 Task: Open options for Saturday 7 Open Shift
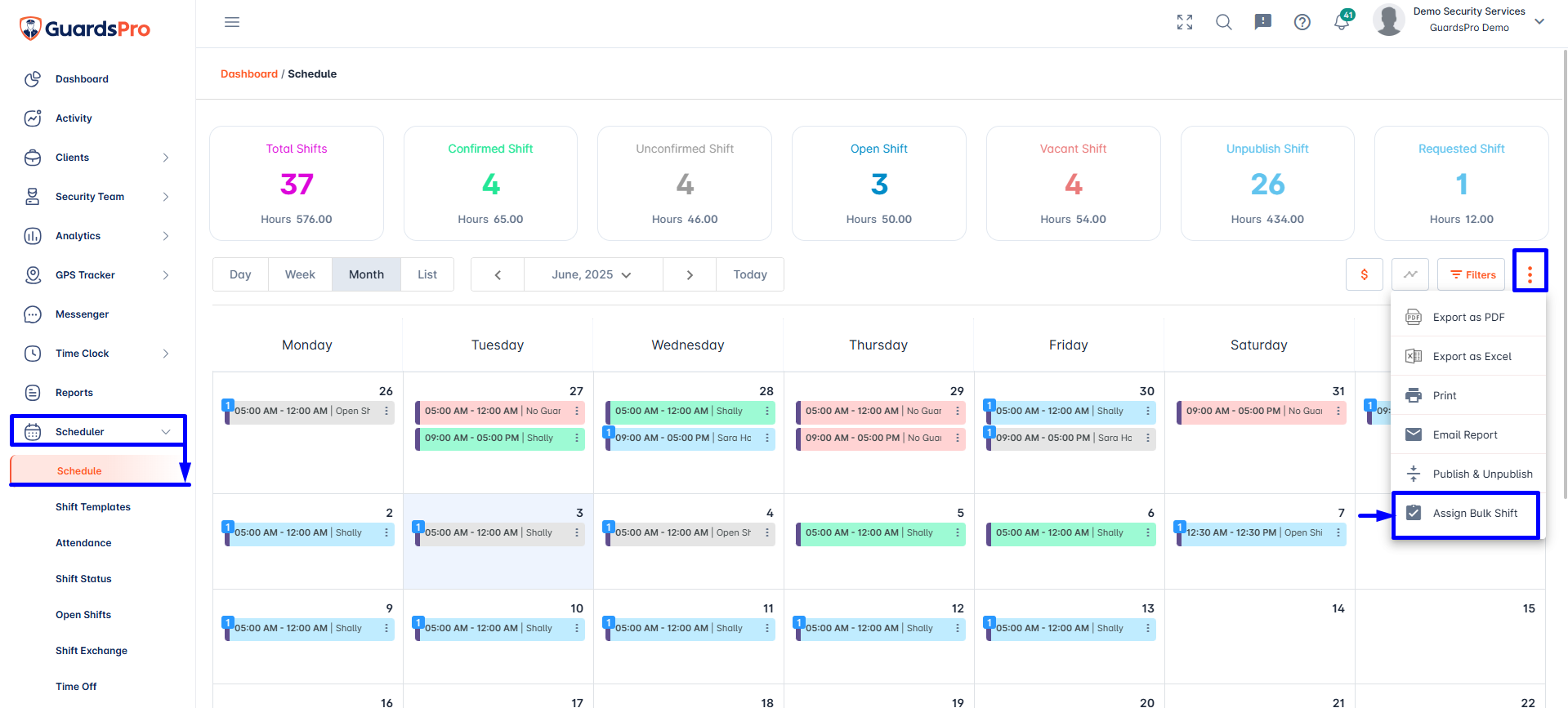tap(1338, 532)
